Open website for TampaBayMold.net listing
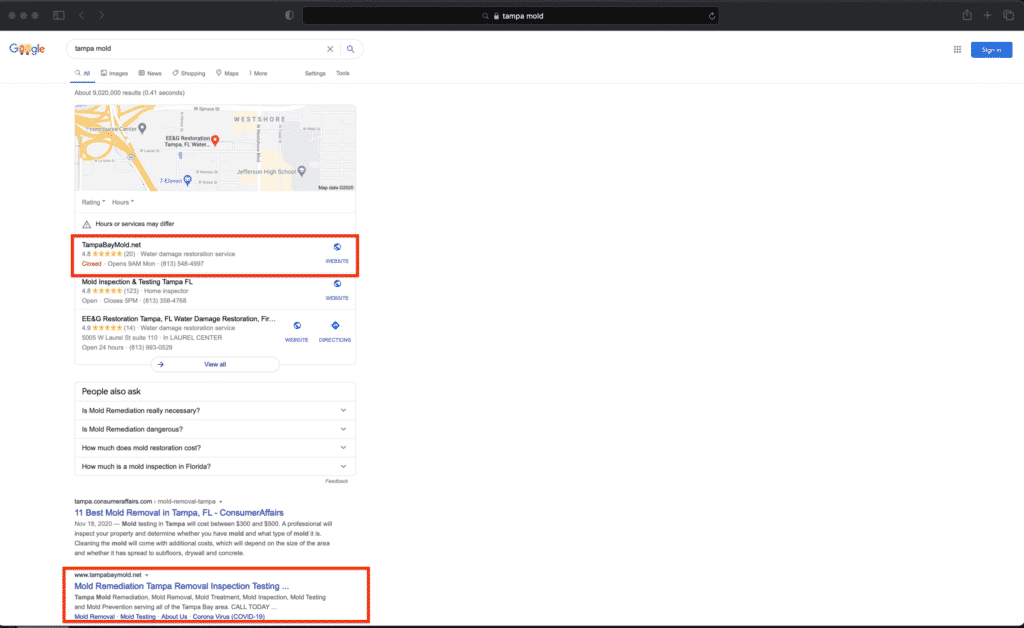This screenshot has height=628, width=1024. click(x=337, y=253)
